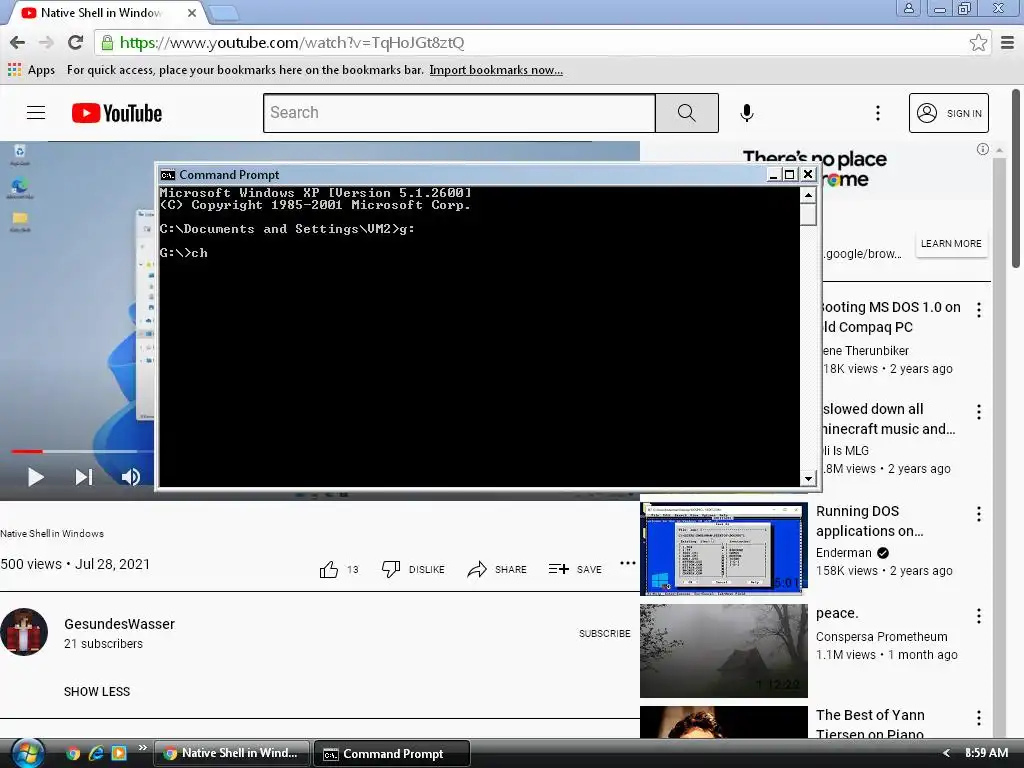Click the SHARE arrow button
1024x768 pixels.
(x=497, y=569)
